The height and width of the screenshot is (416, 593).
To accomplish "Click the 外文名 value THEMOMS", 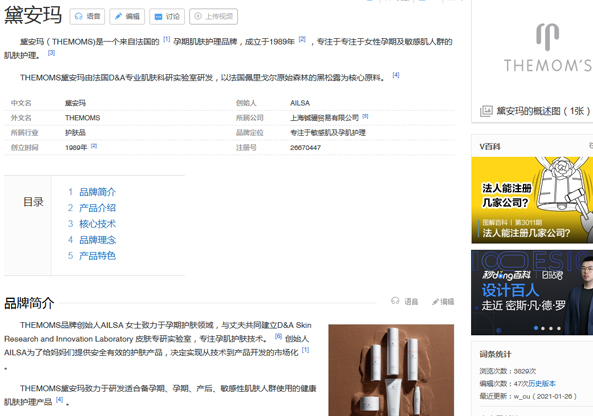I will [x=82, y=118].
